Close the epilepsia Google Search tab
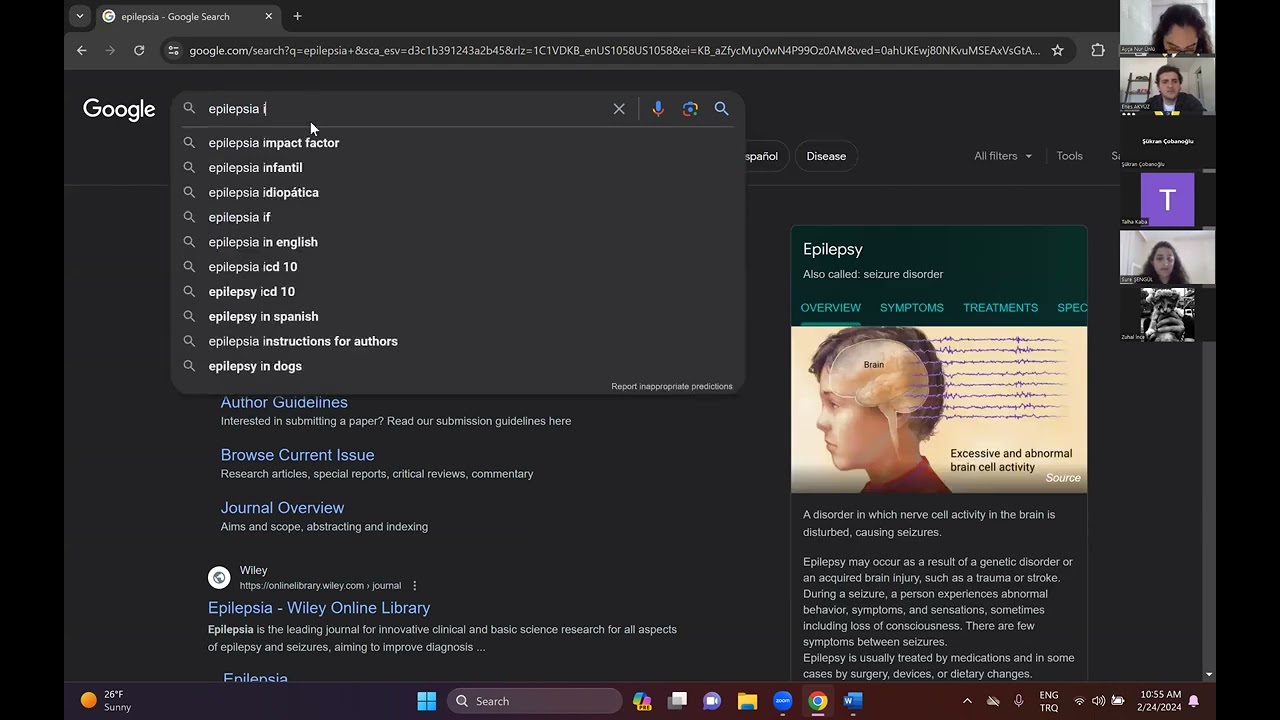1280x720 pixels. [x=269, y=16]
